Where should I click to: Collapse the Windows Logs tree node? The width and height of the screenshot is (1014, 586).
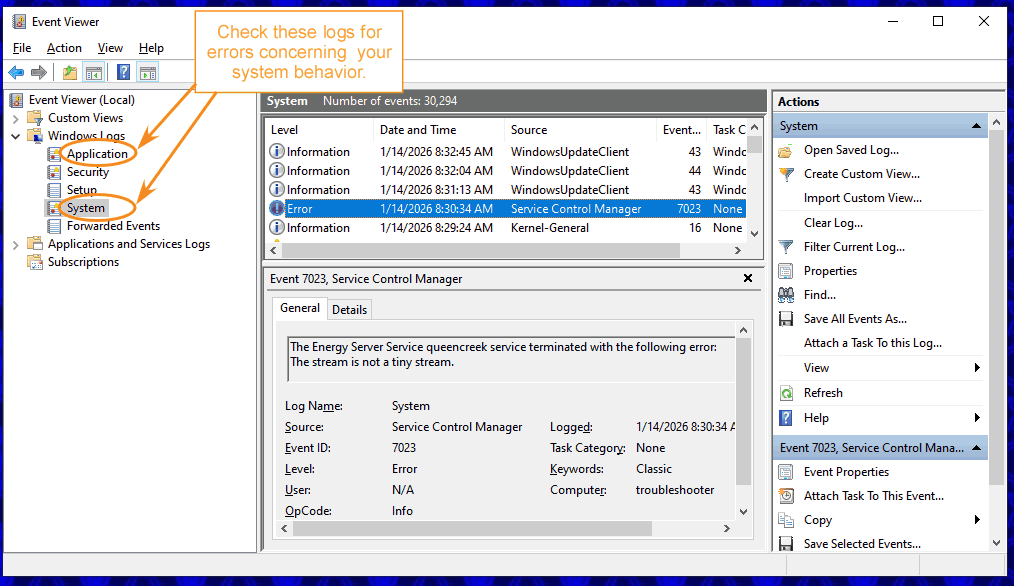coord(16,136)
